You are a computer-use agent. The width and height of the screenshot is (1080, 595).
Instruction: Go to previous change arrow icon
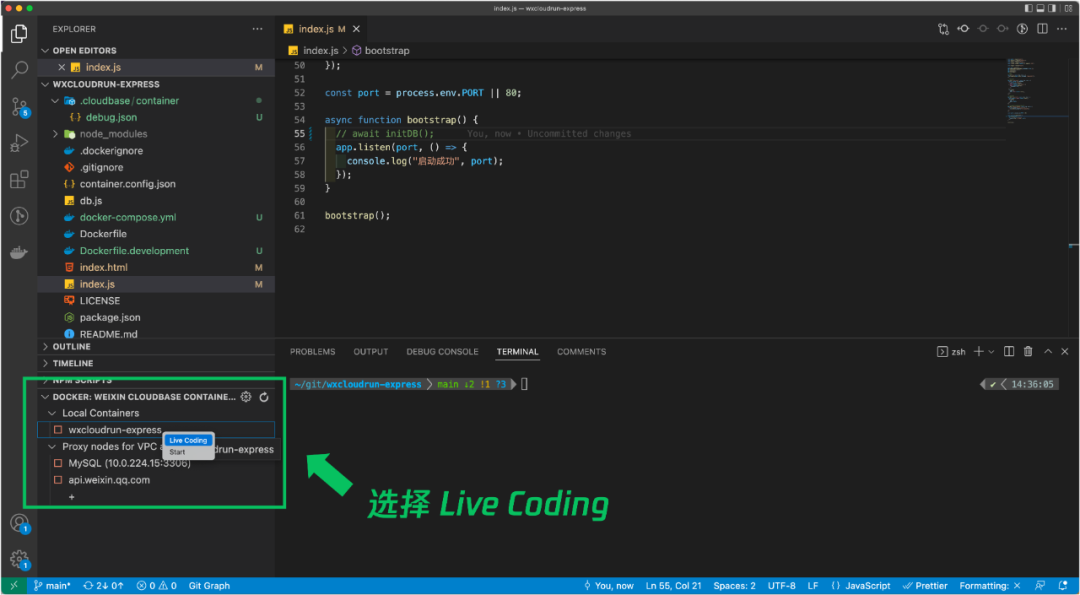[x=963, y=29]
